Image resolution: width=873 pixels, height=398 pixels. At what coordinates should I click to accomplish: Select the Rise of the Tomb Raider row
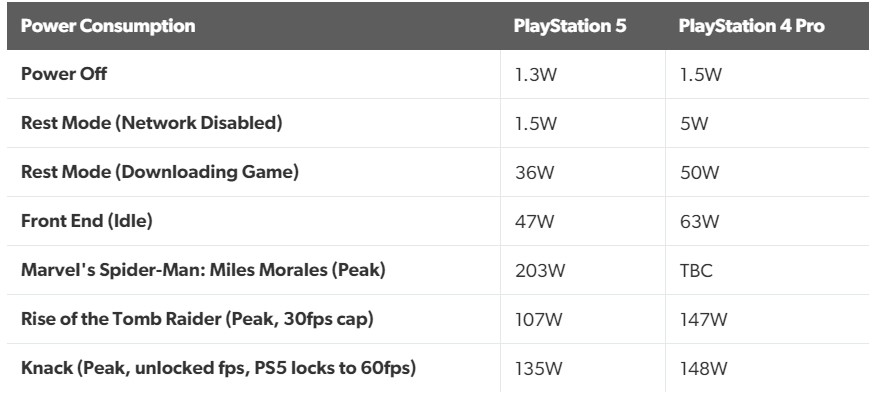(438, 319)
